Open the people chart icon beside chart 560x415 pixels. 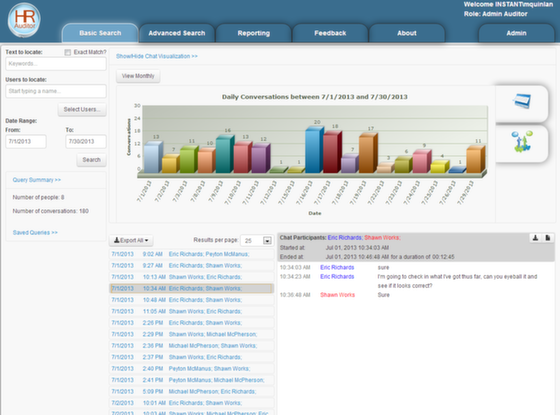pos(522,141)
